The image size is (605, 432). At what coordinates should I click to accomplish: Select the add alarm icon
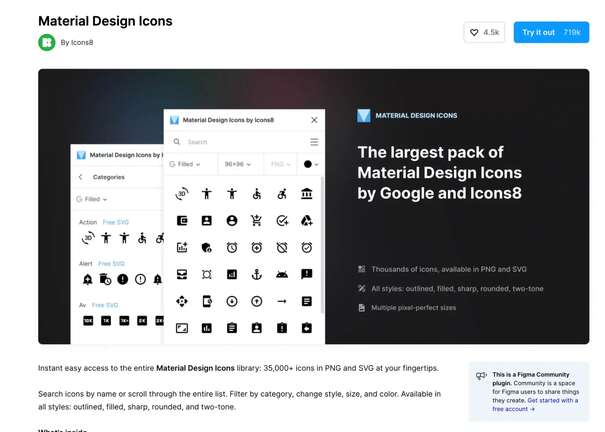pyautogui.click(x=257, y=247)
